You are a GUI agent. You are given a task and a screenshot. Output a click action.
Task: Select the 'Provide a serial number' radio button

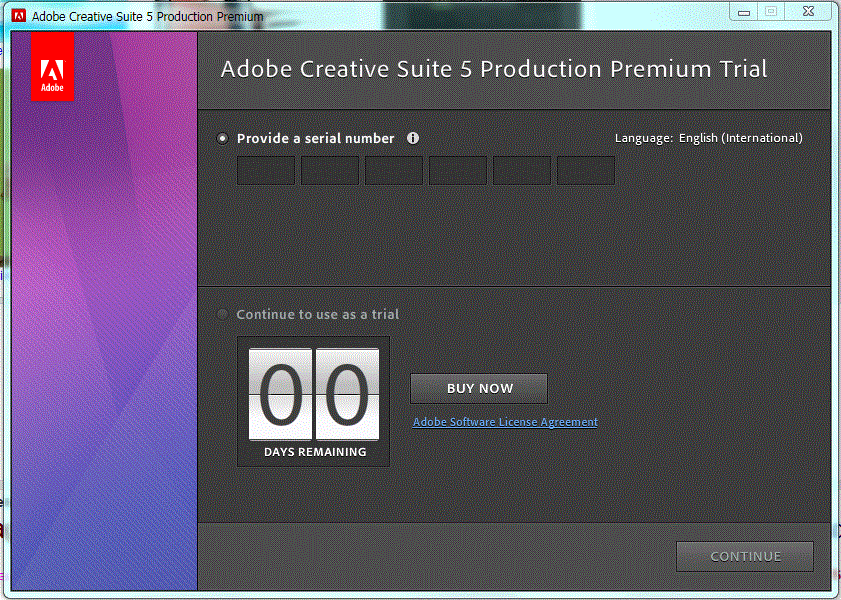click(222, 139)
